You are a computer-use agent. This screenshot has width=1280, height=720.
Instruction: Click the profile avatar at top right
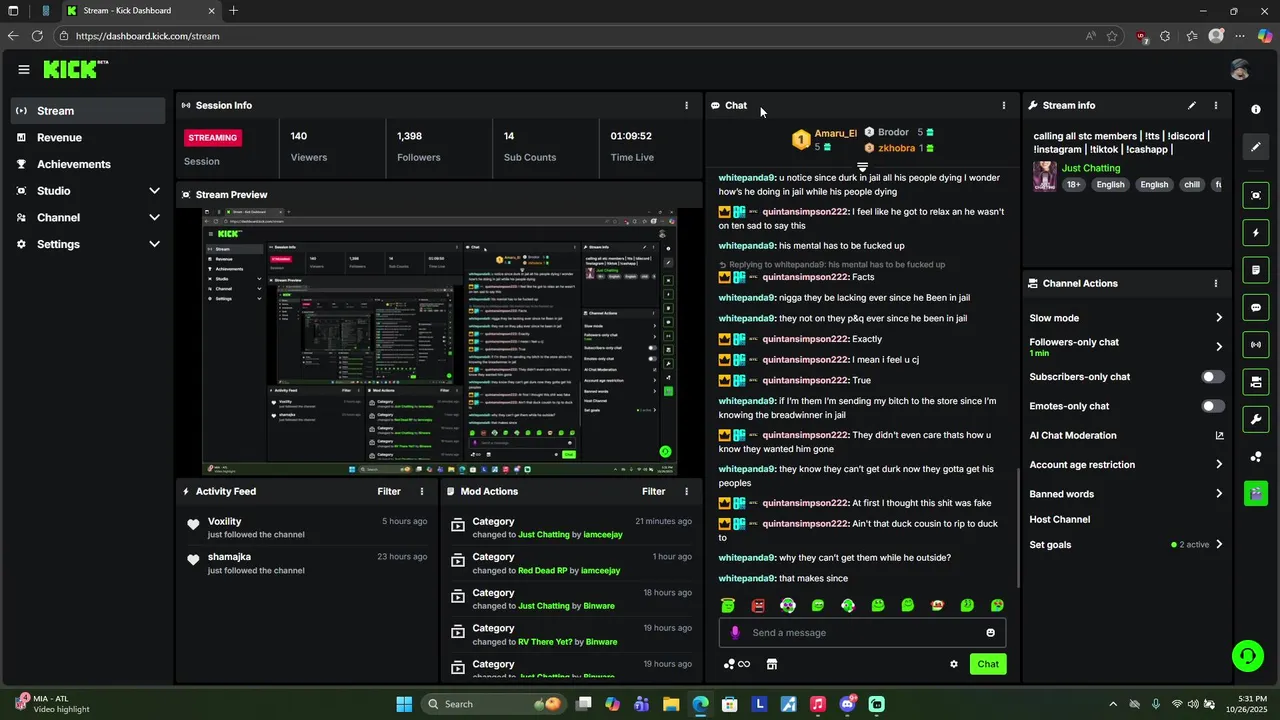1240,69
